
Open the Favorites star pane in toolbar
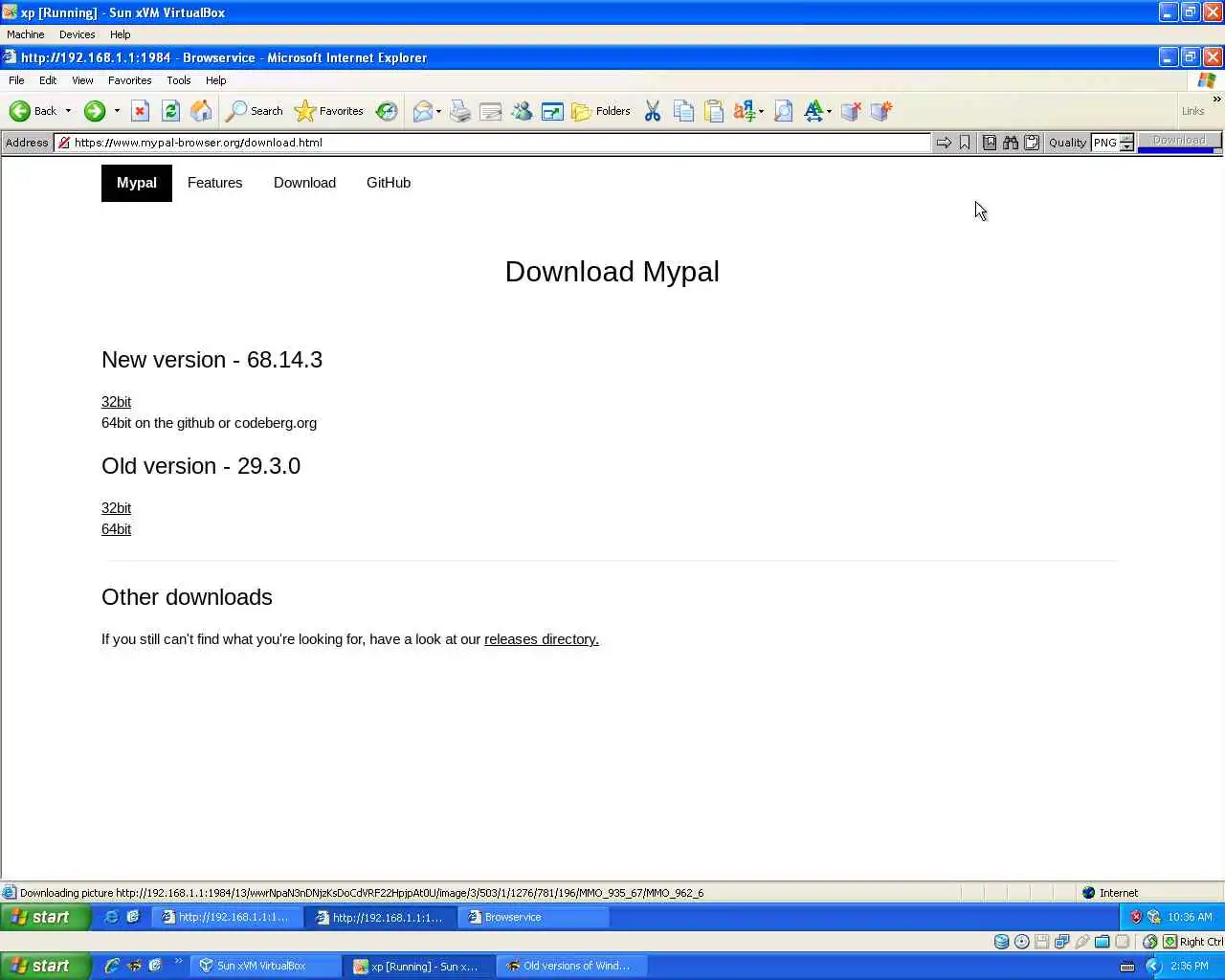(329, 111)
